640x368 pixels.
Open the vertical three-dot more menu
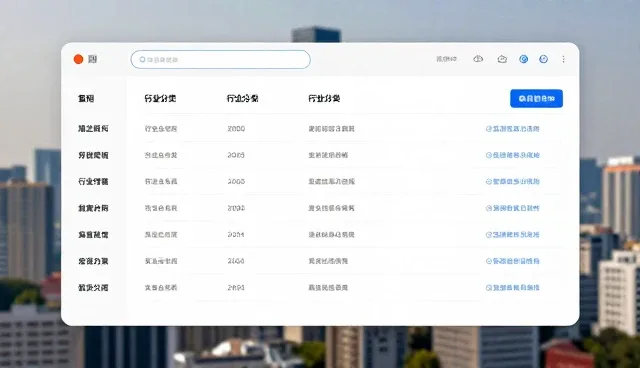click(x=563, y=59)
